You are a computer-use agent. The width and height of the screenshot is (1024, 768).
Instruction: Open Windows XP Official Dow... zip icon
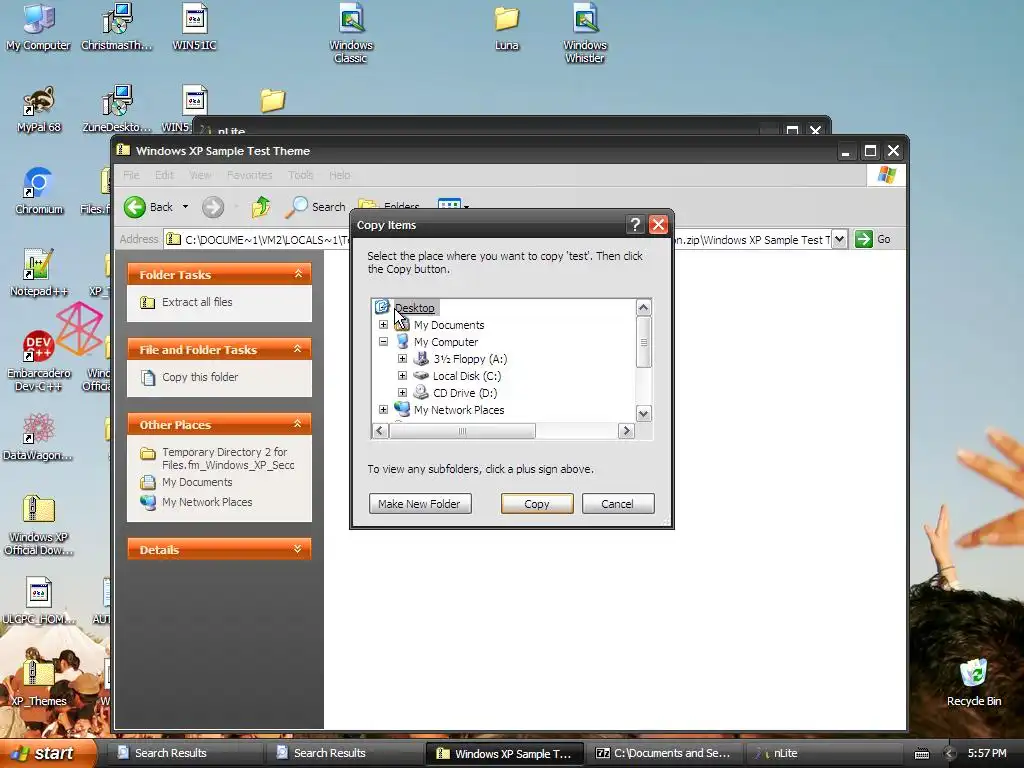coord(39,525)
